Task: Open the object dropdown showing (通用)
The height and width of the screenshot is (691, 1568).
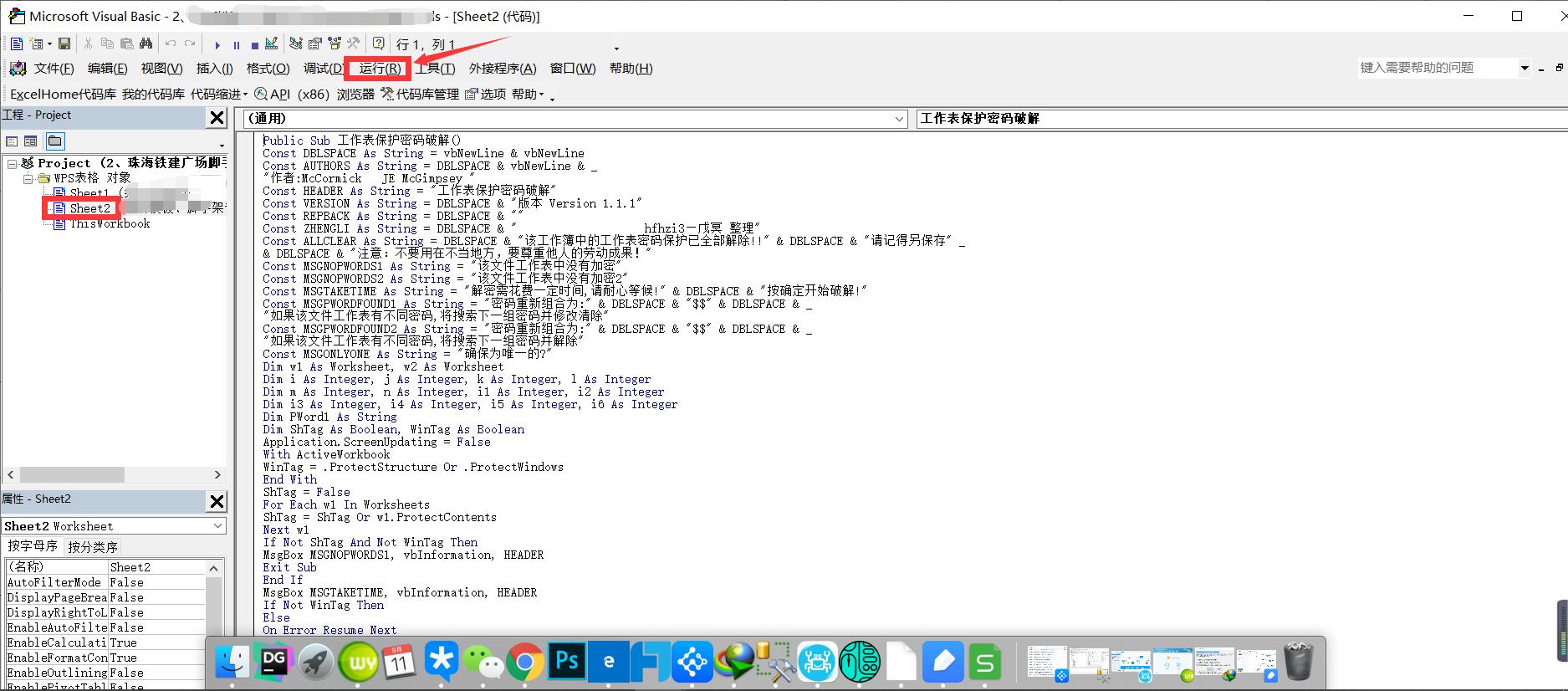Action: click(x=899, y=119)
